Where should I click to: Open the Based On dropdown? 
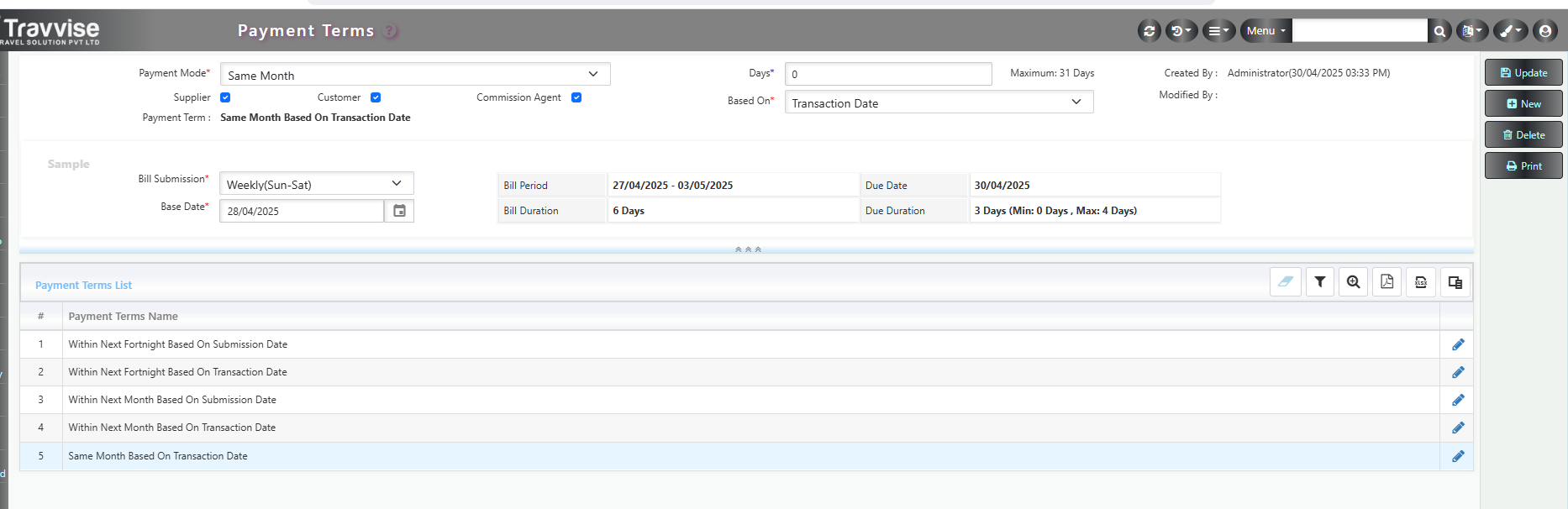coord(939,102)
